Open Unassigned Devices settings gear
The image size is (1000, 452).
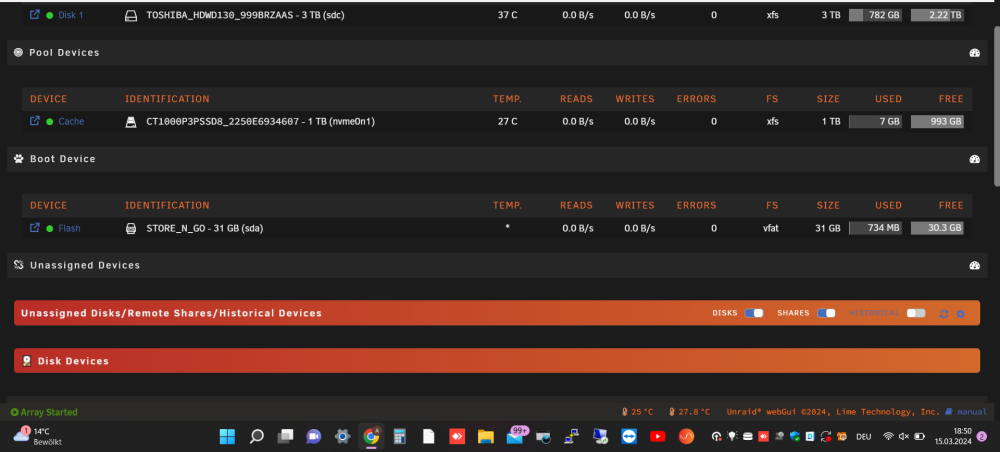coord(960,314)
